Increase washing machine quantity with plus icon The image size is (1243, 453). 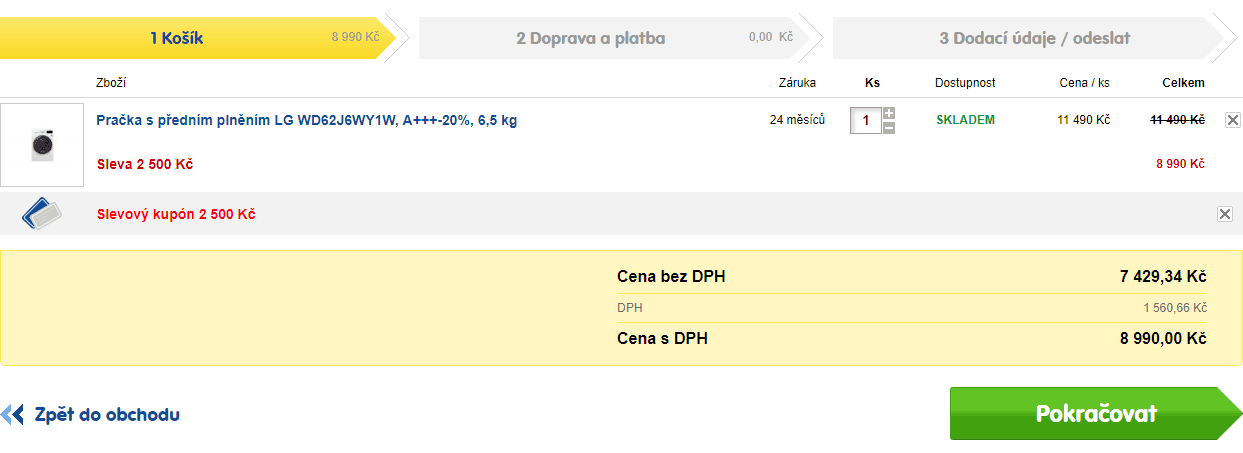[x=889, y=113]
